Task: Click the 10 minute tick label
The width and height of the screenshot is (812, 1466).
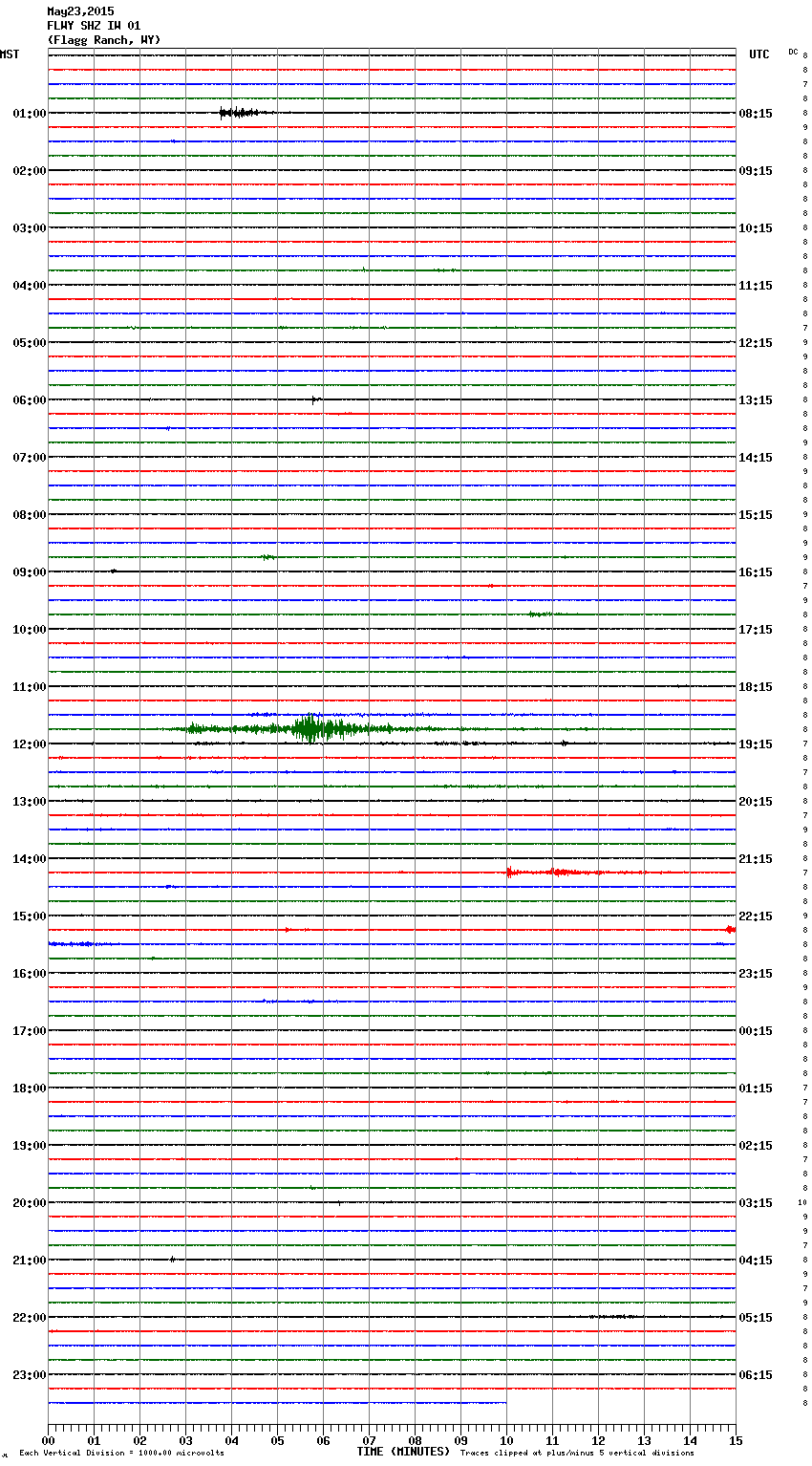Action: click(x=506, y=1440)
